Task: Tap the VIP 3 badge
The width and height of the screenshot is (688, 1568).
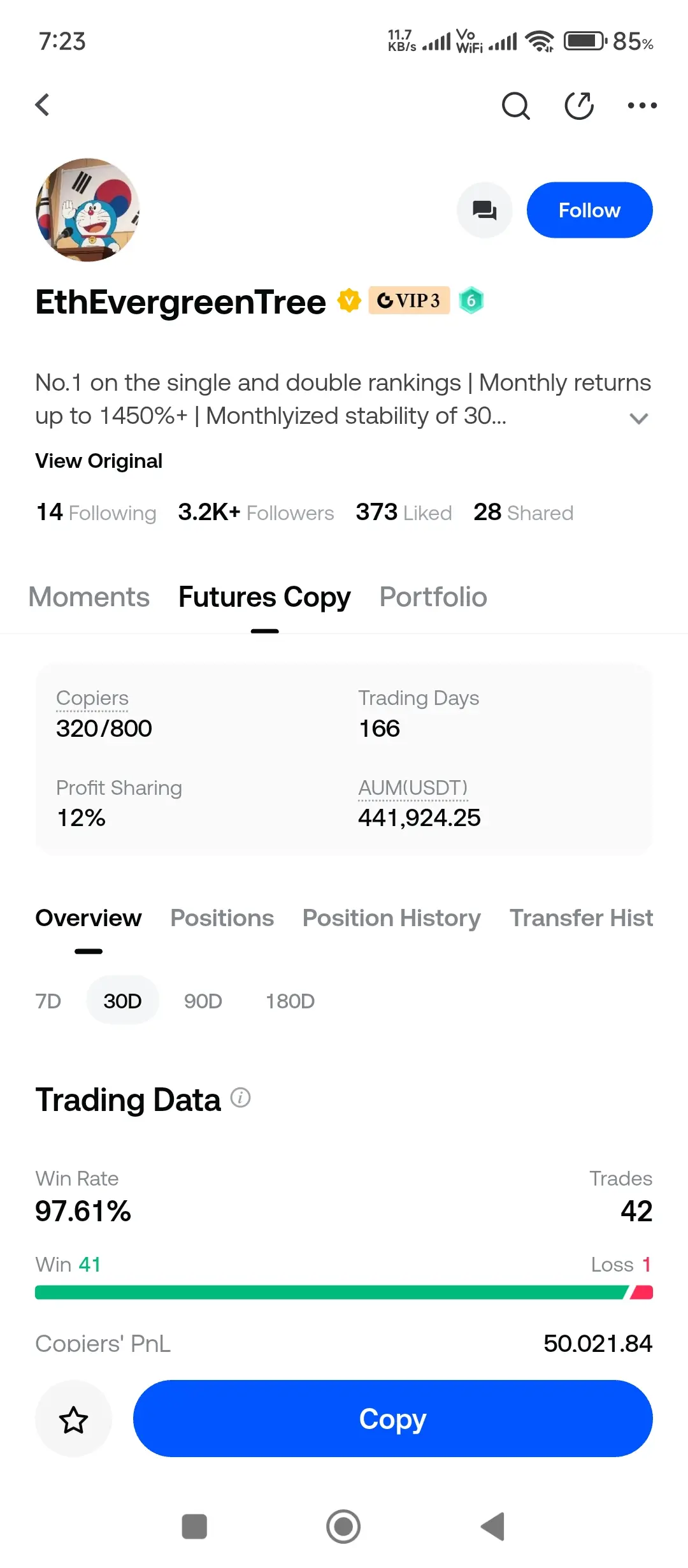Action: 409,300
